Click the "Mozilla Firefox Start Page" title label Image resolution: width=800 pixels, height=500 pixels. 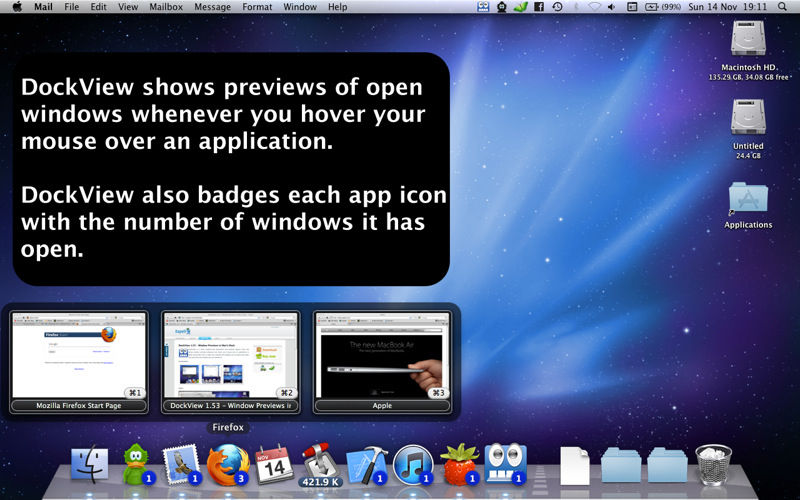coord(79,406)
